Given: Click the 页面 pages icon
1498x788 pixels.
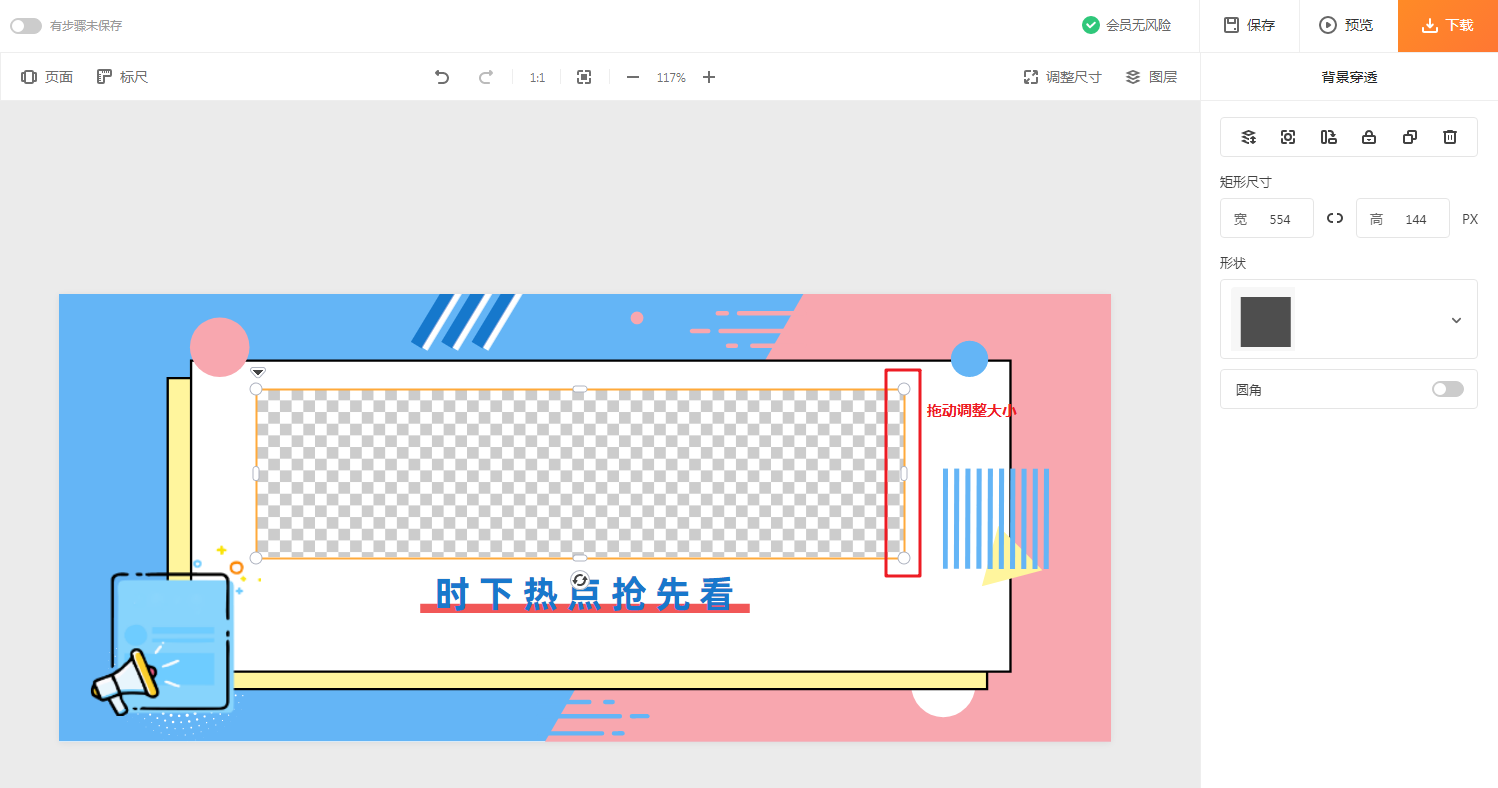Looking at the screenshot, I should pyautogui.click(x=29, y=77).
